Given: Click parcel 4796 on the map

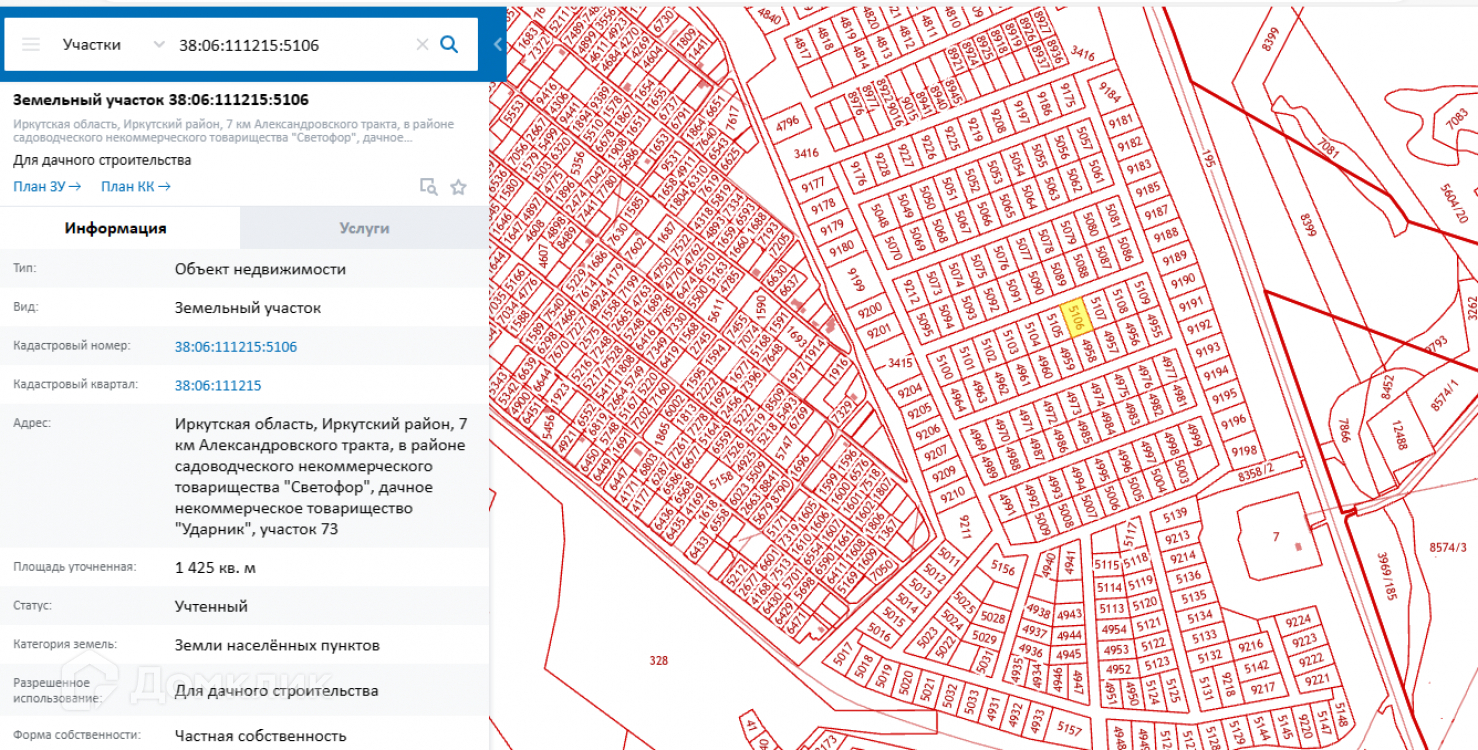Looking at the screenshot, I should point(788,123).
